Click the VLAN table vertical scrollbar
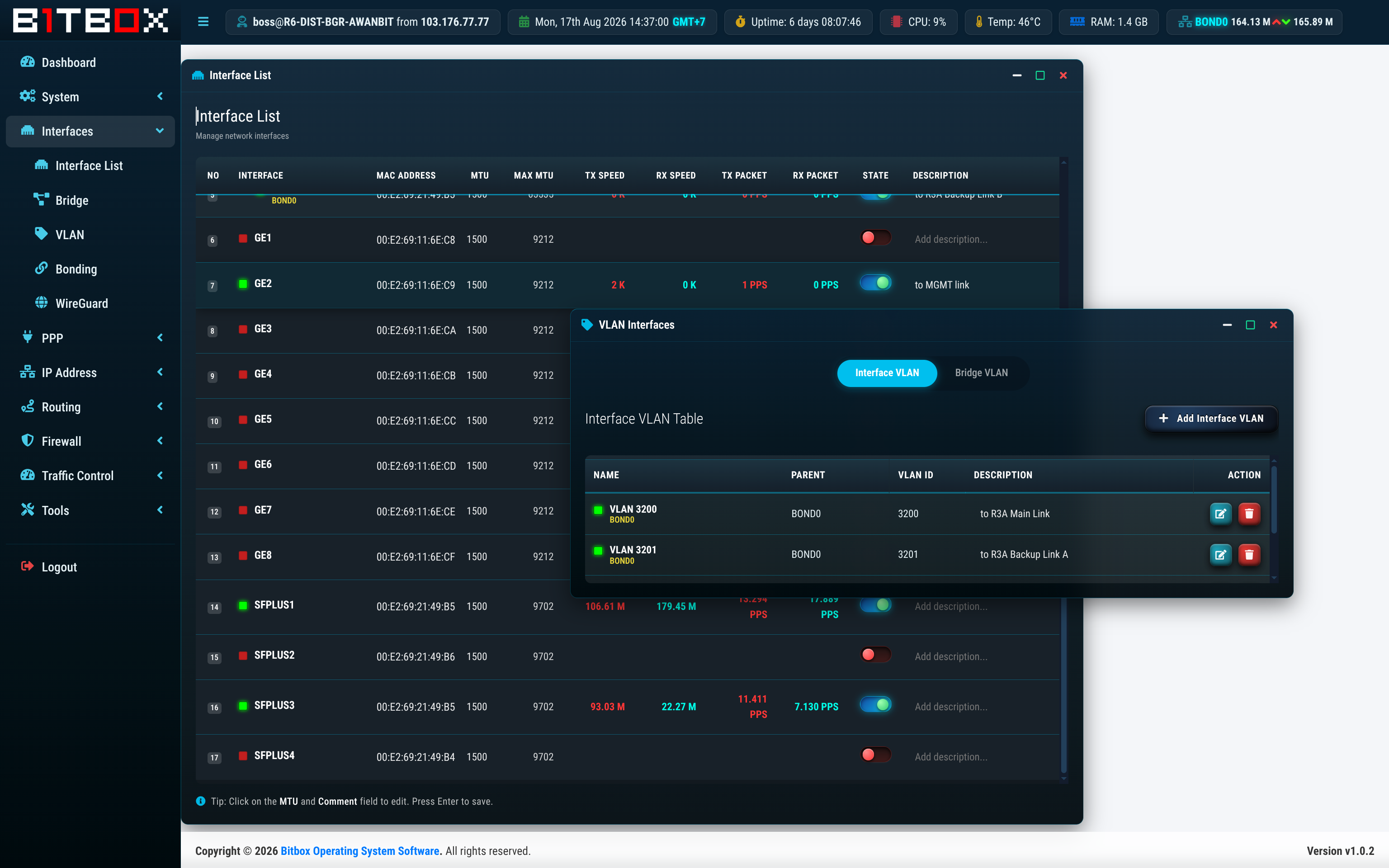This screenshot has height=868, width=1389. pyautogui.click(x=1274, y=500)
